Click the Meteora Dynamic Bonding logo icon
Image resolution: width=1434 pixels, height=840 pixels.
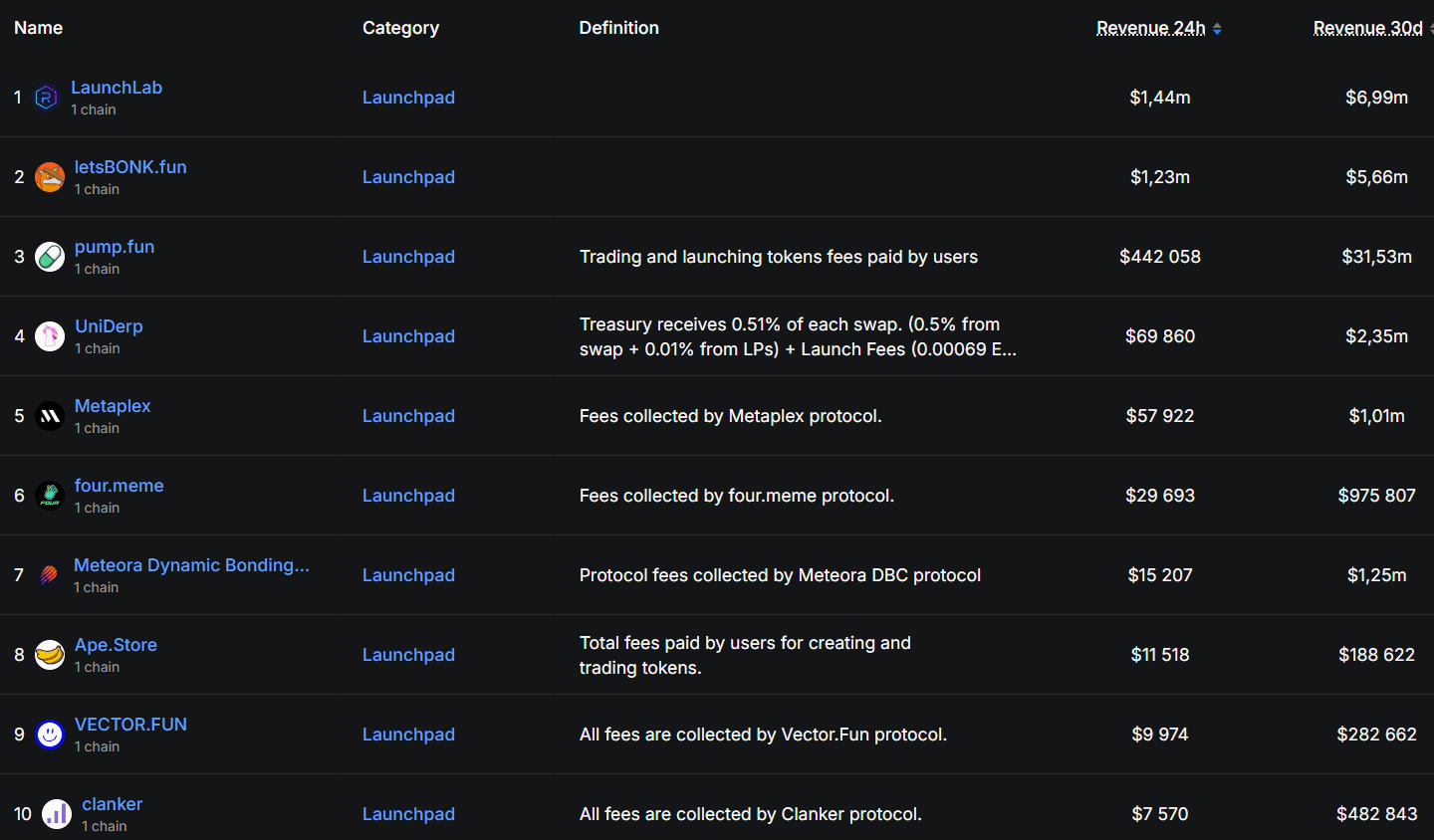pyautogui.click(x=49, y=575)
